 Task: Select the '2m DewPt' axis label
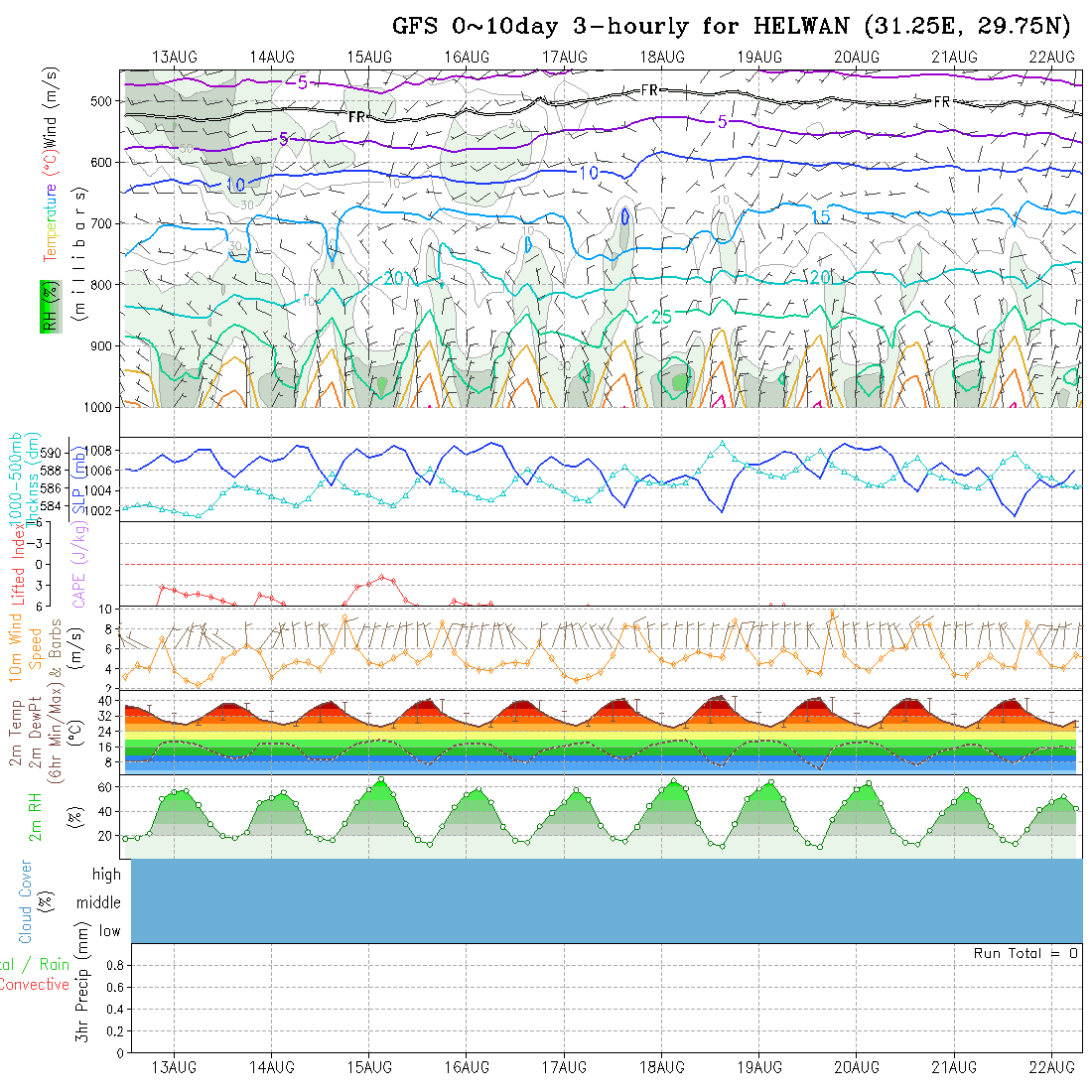click(x=36, y=733)
